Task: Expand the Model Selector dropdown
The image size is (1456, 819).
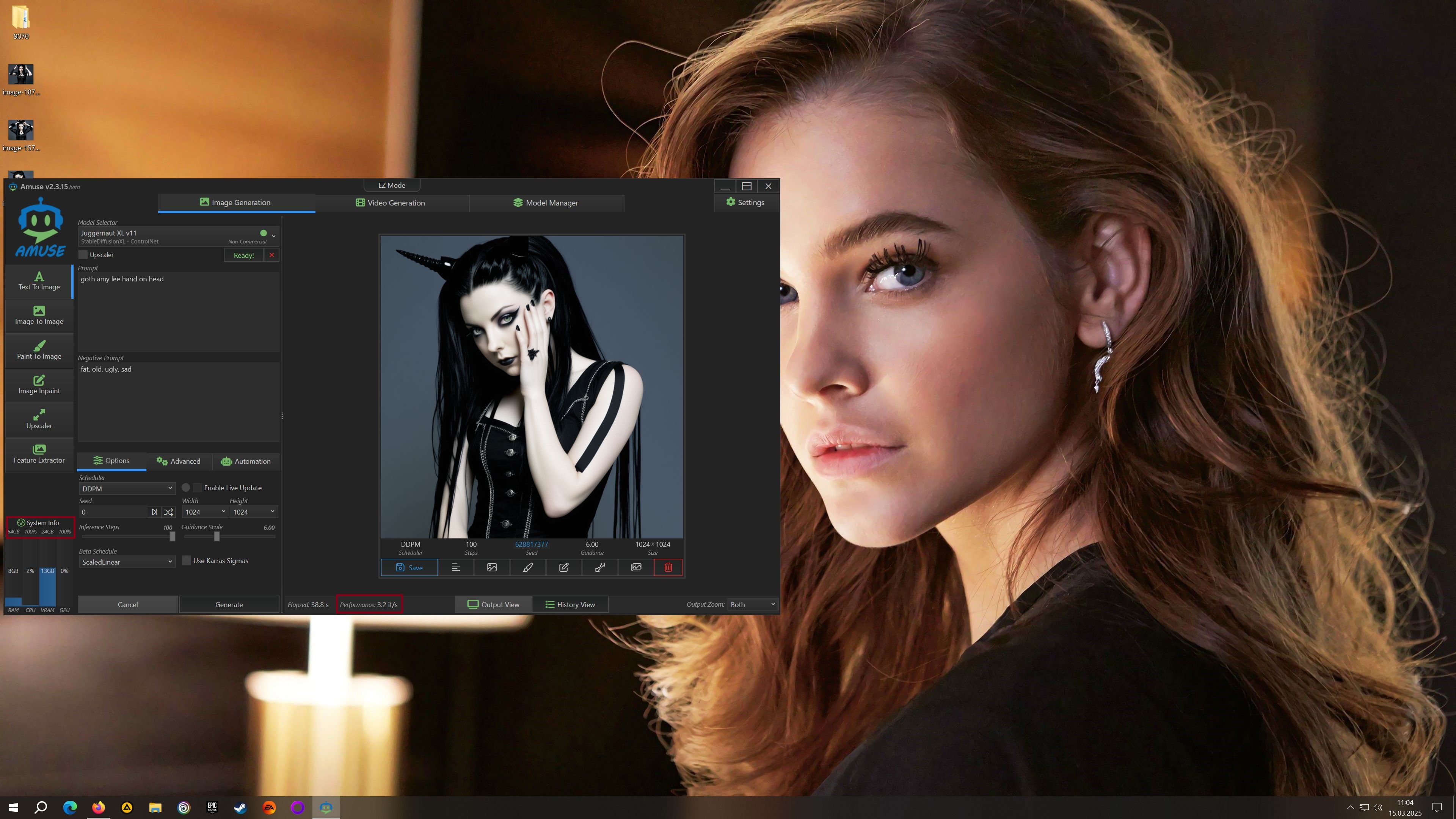Action: tap(179, 236)
